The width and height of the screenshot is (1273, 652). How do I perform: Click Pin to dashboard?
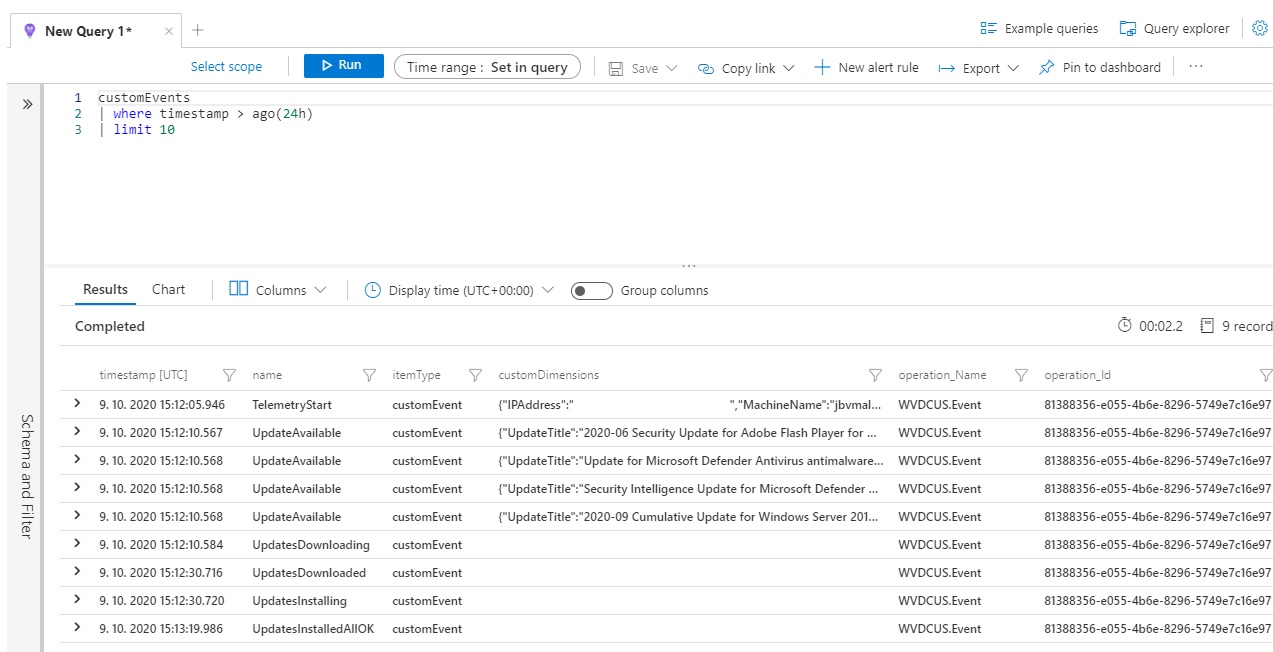pos(1100,67)
